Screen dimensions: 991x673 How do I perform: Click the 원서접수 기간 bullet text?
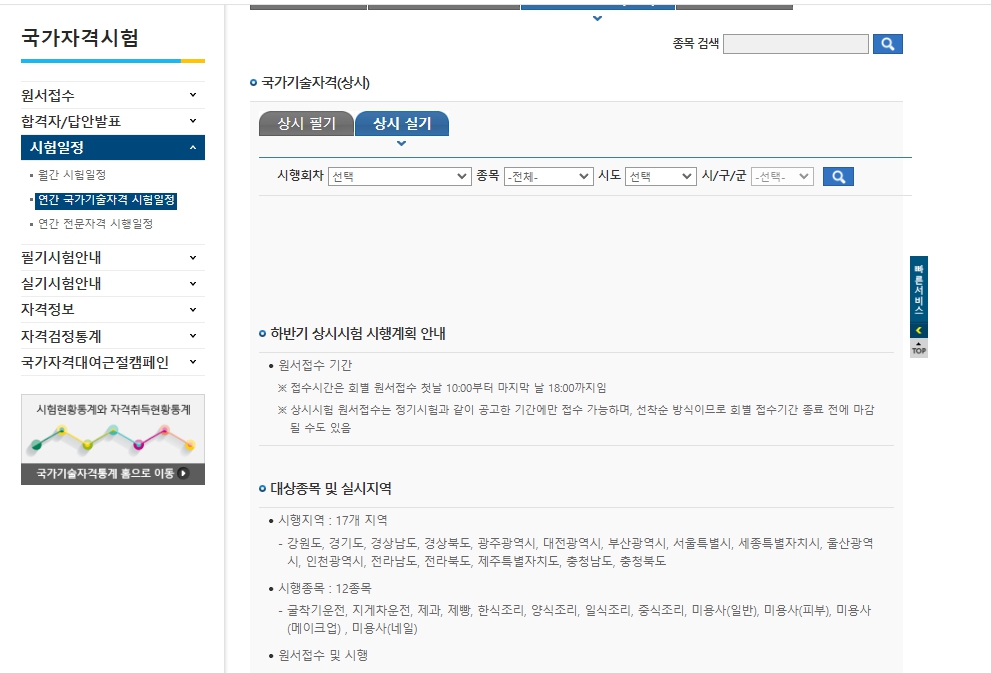coord(315,365)
